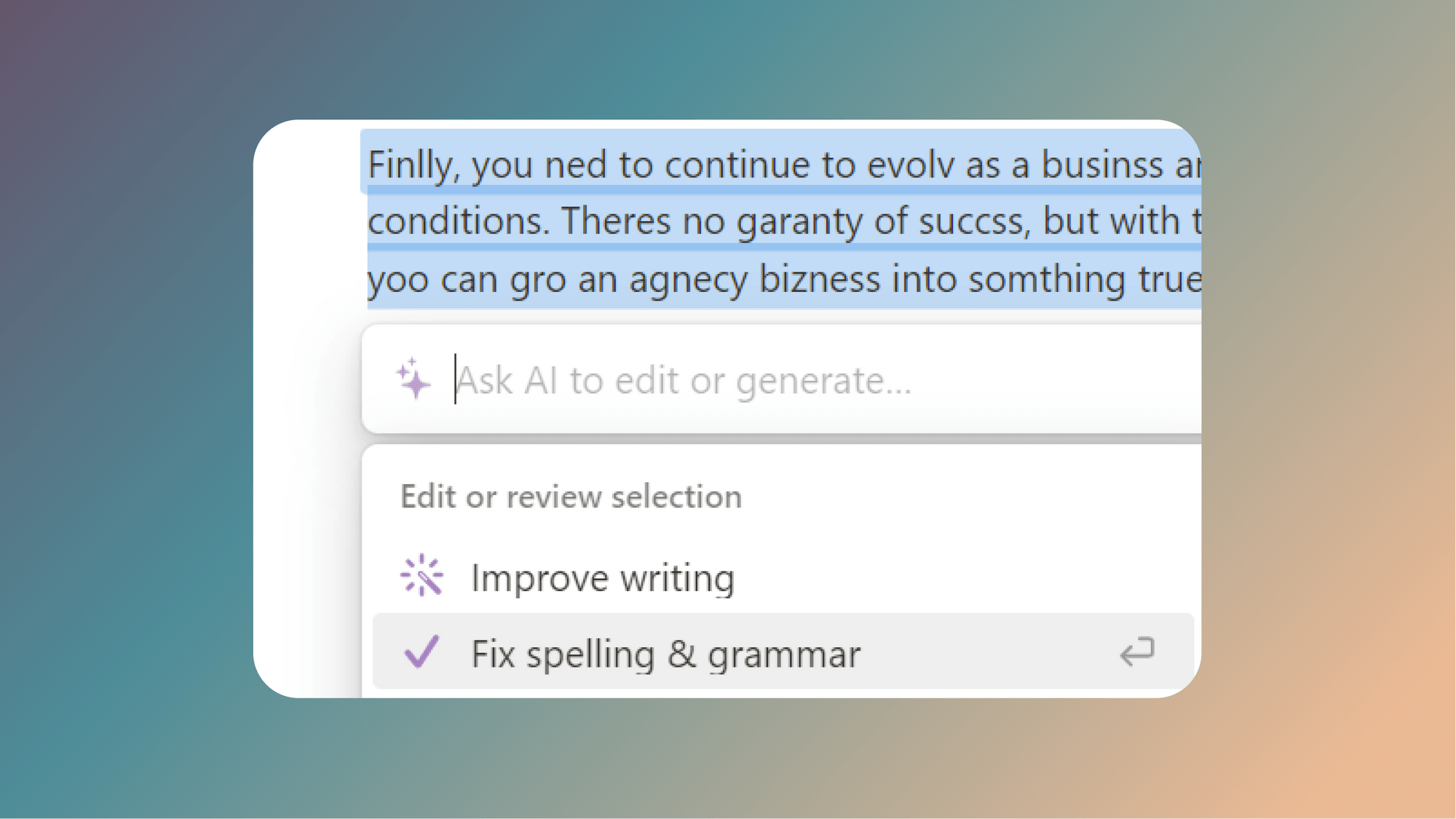Viewport: 1456px width, 819px height.
Task: Place the cursor on the word conditions
Action: click(454, 221)
